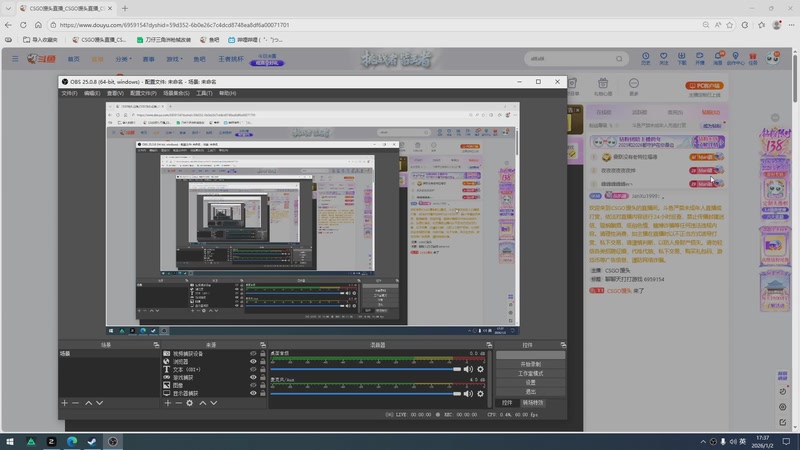Lock the video capture device source
This screenshot has height=450, width=800.
[x=263, y=354]
